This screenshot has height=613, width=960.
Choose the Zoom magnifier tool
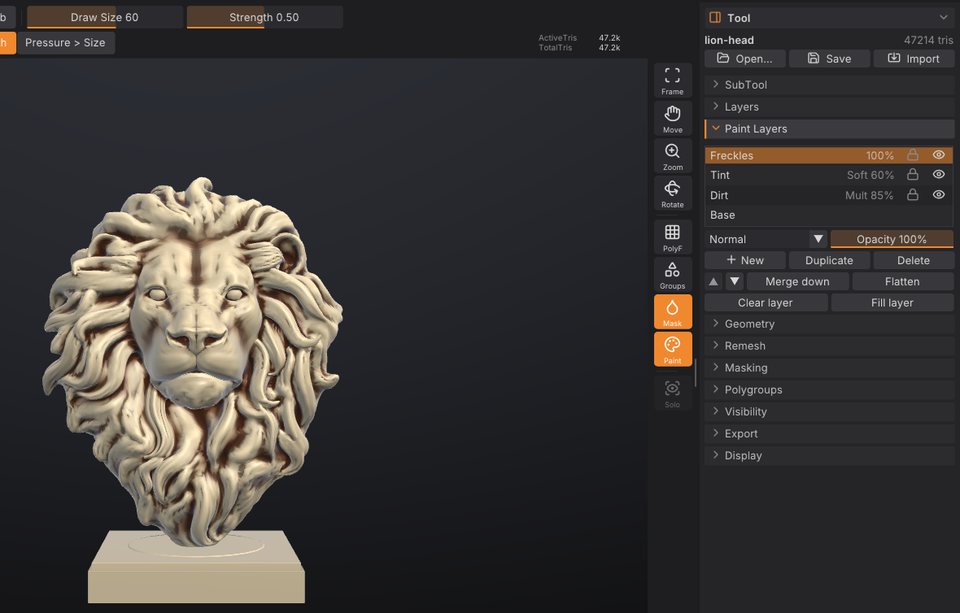(672, 156)
